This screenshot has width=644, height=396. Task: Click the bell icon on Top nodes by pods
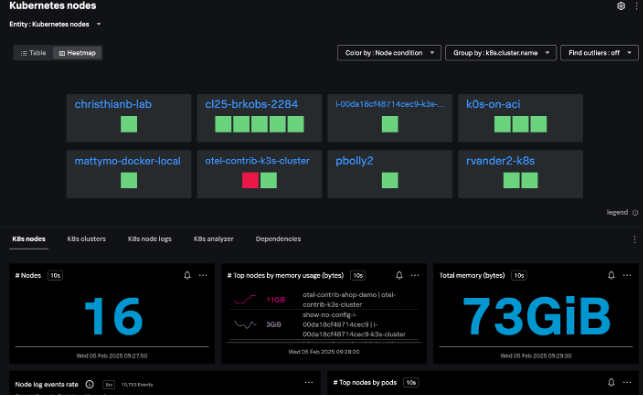click(611, 382)
